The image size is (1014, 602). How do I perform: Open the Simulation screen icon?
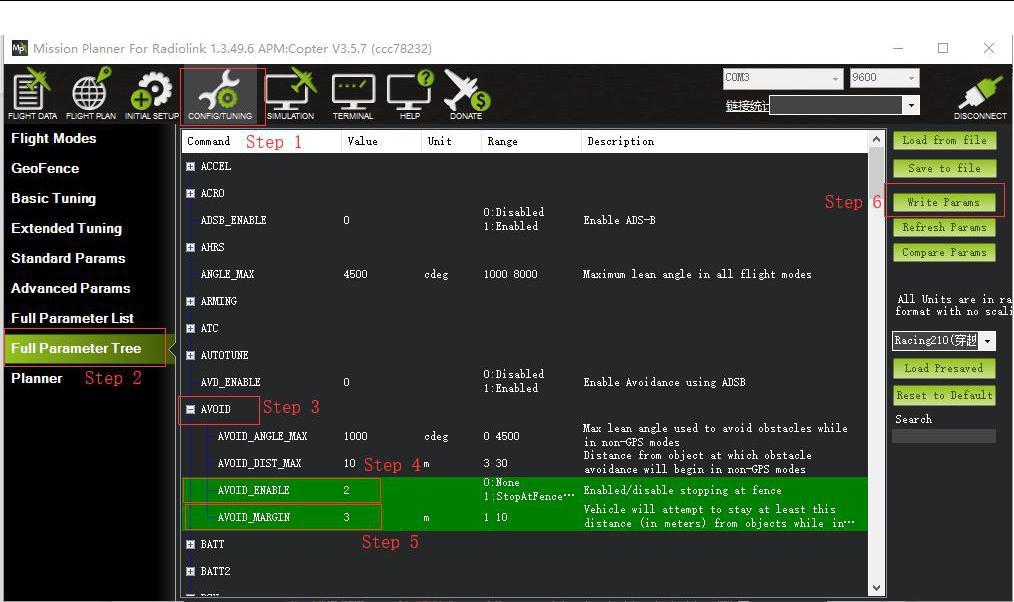(290, 94)
